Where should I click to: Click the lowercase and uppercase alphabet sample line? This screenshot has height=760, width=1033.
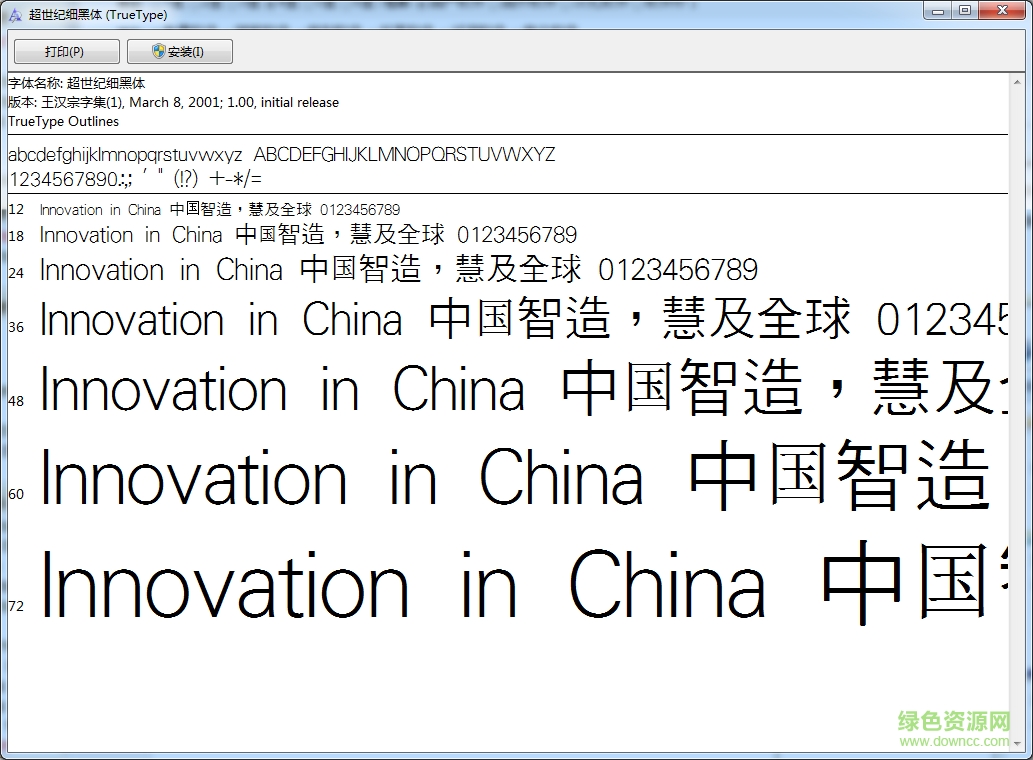(x=281, y=155)
